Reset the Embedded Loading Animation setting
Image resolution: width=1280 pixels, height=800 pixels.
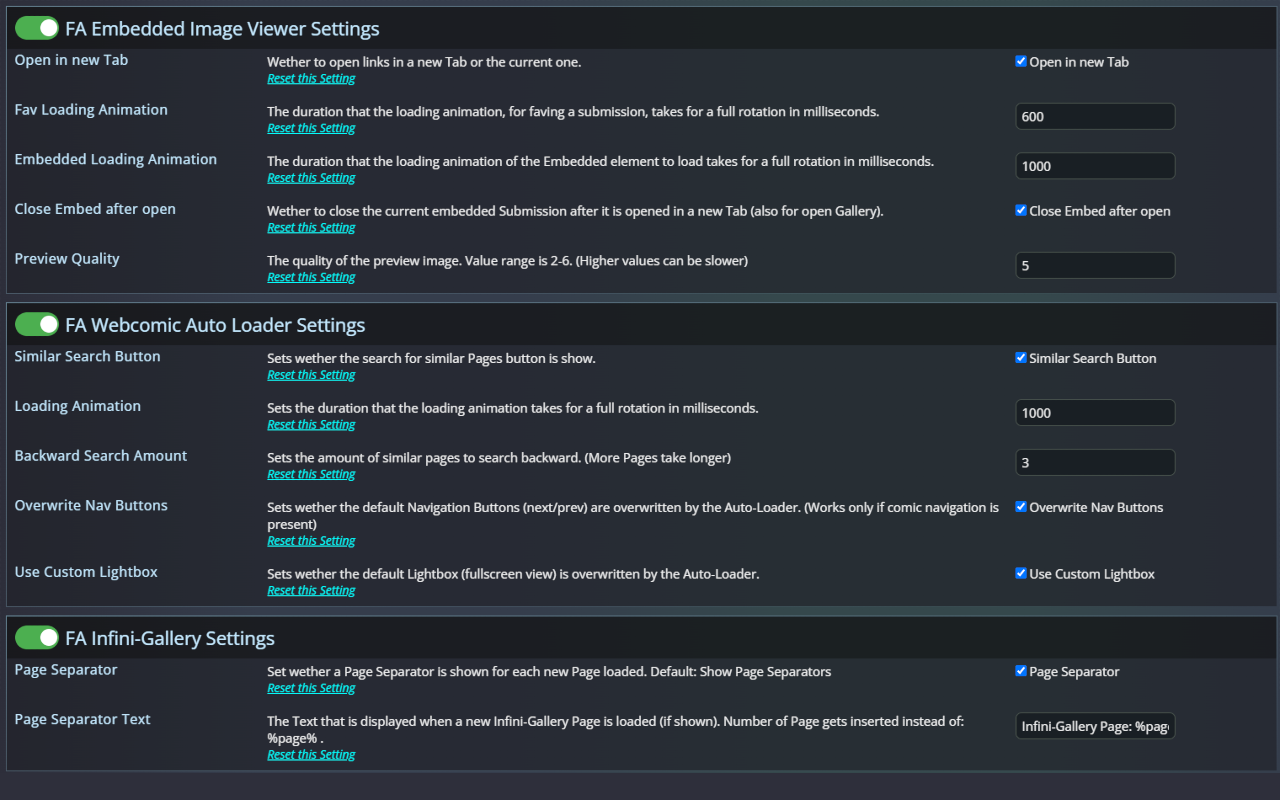click(x=311, y=178)
